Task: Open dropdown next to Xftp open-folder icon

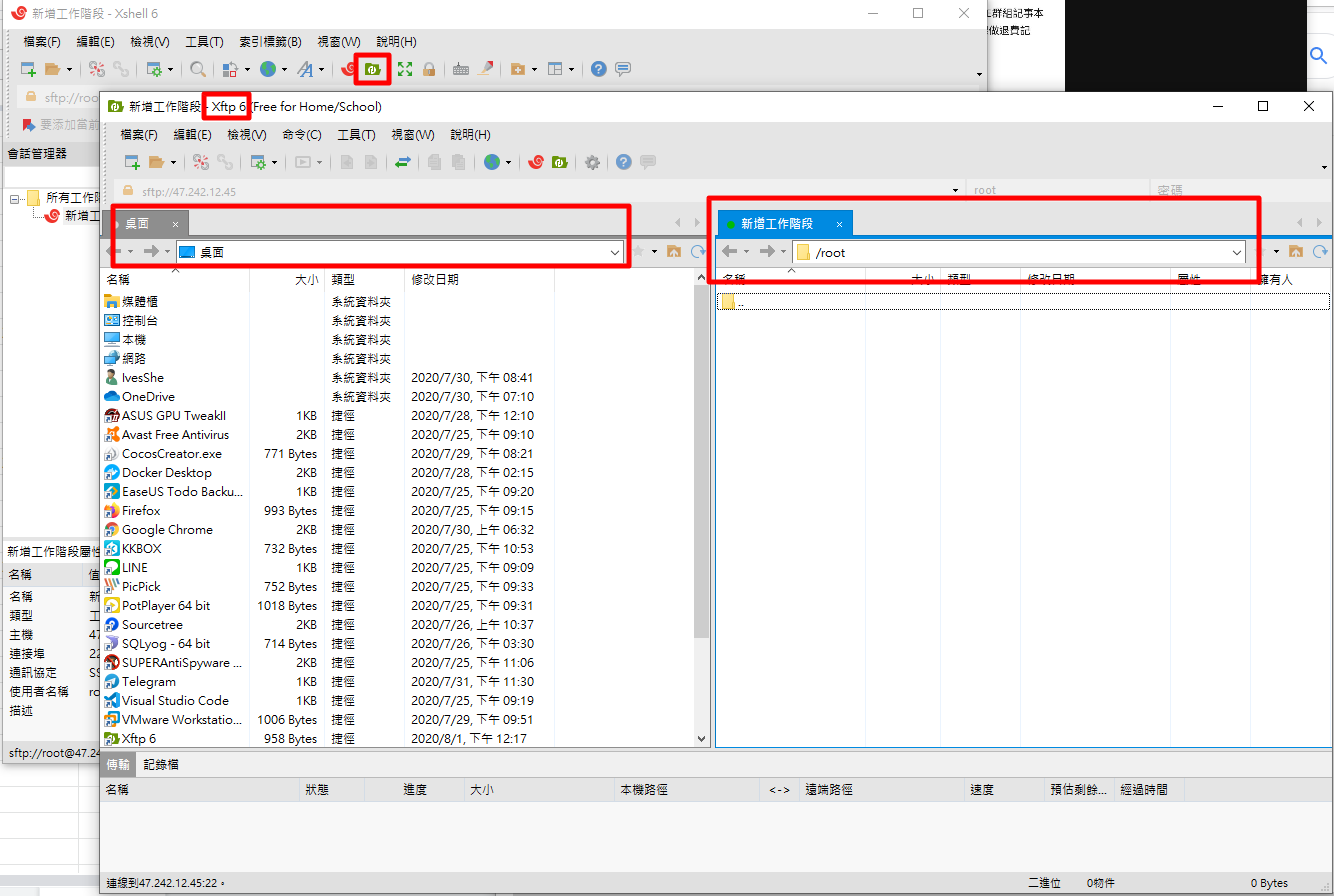Action: point(174,162)
